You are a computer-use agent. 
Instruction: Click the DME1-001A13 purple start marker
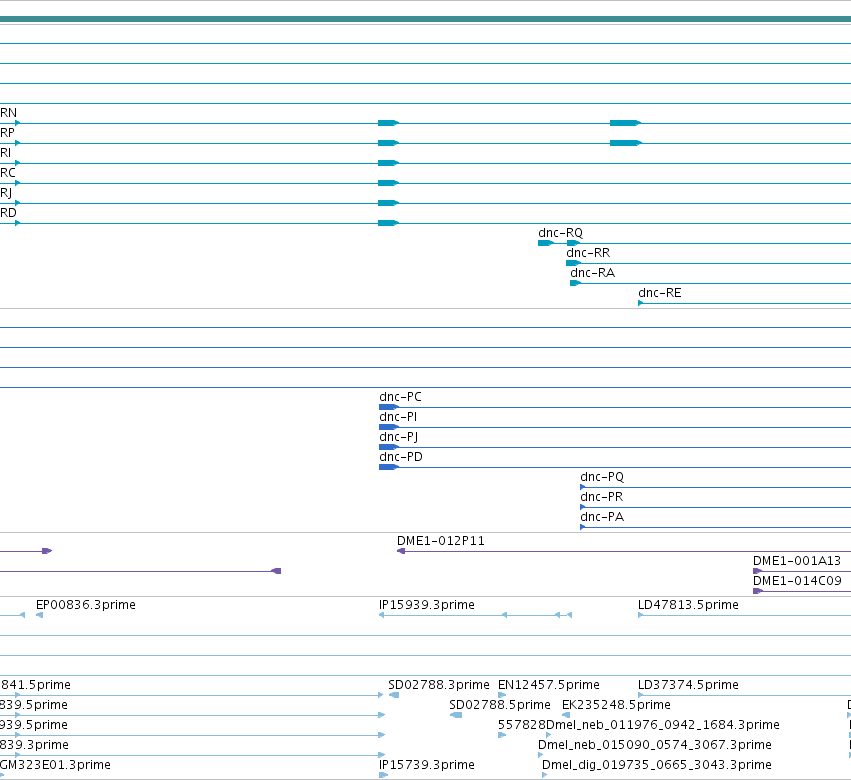coord(758,571)
